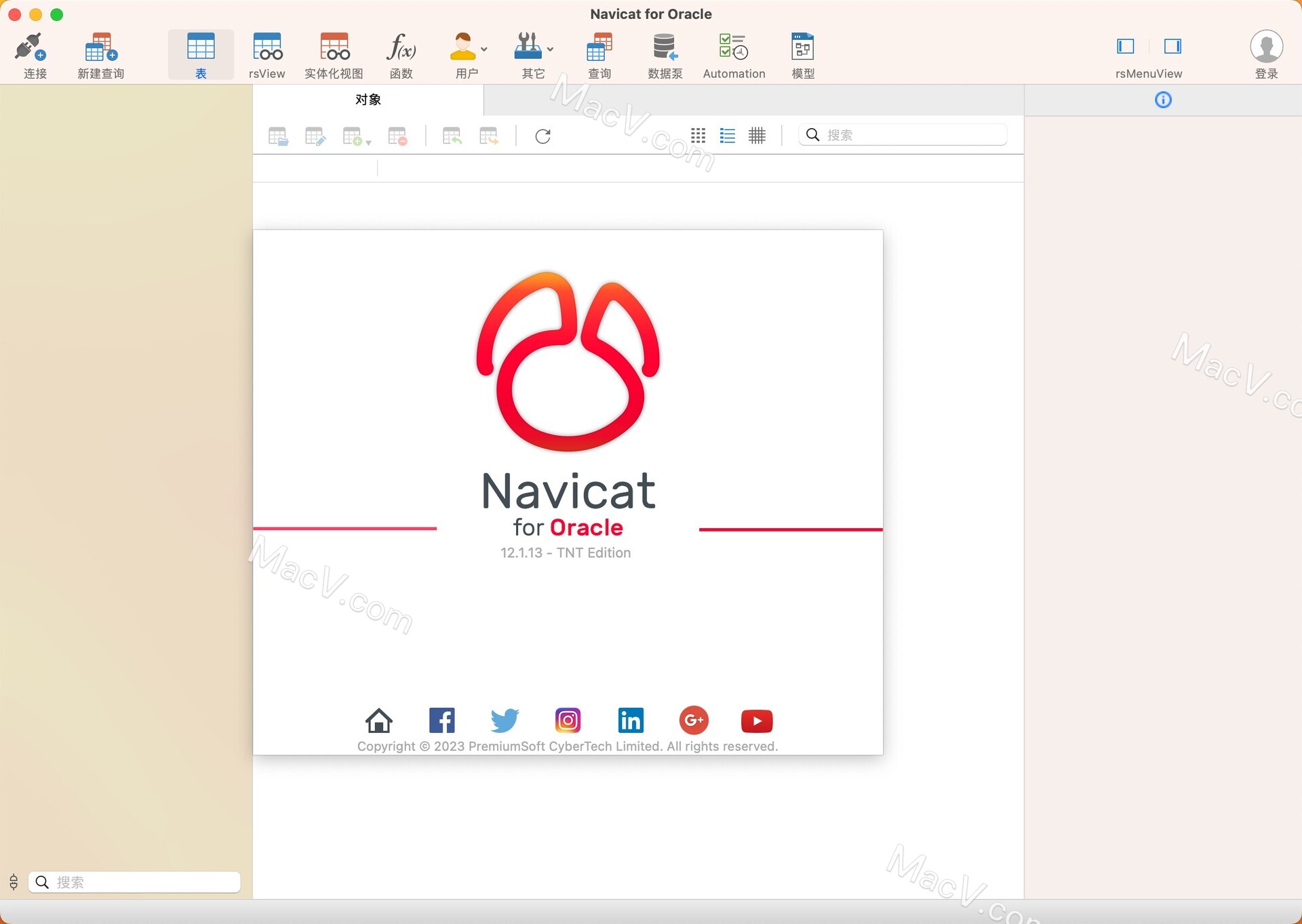The image size is (1302, 924).
Task: Click the 其它 tools icon
Action: (x=528, y=47)
